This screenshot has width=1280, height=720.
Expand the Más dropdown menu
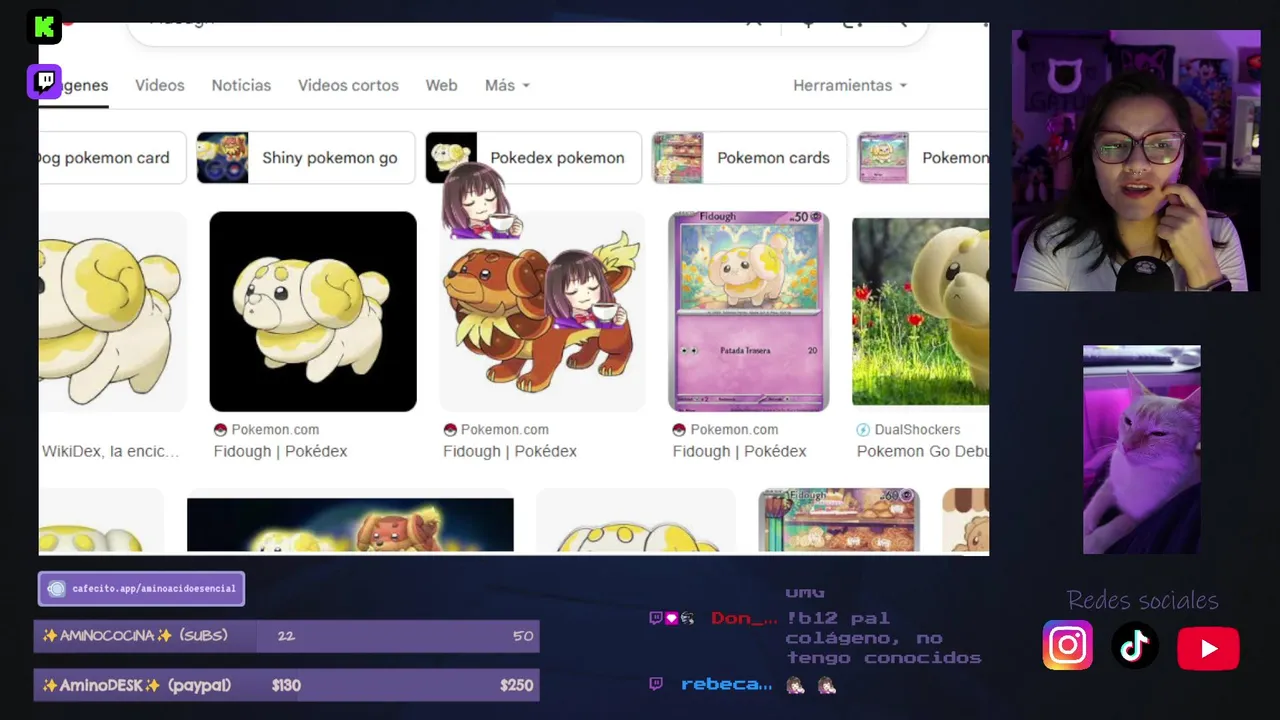pyautogui.click(x=507, y=85)
